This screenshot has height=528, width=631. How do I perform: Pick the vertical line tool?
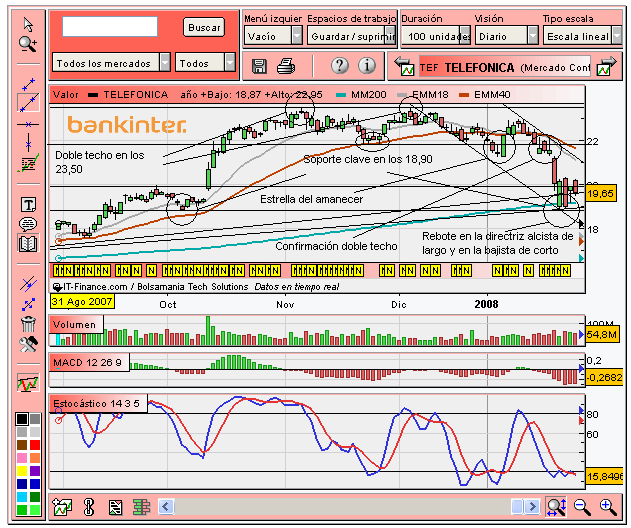[x=28, y=143]
